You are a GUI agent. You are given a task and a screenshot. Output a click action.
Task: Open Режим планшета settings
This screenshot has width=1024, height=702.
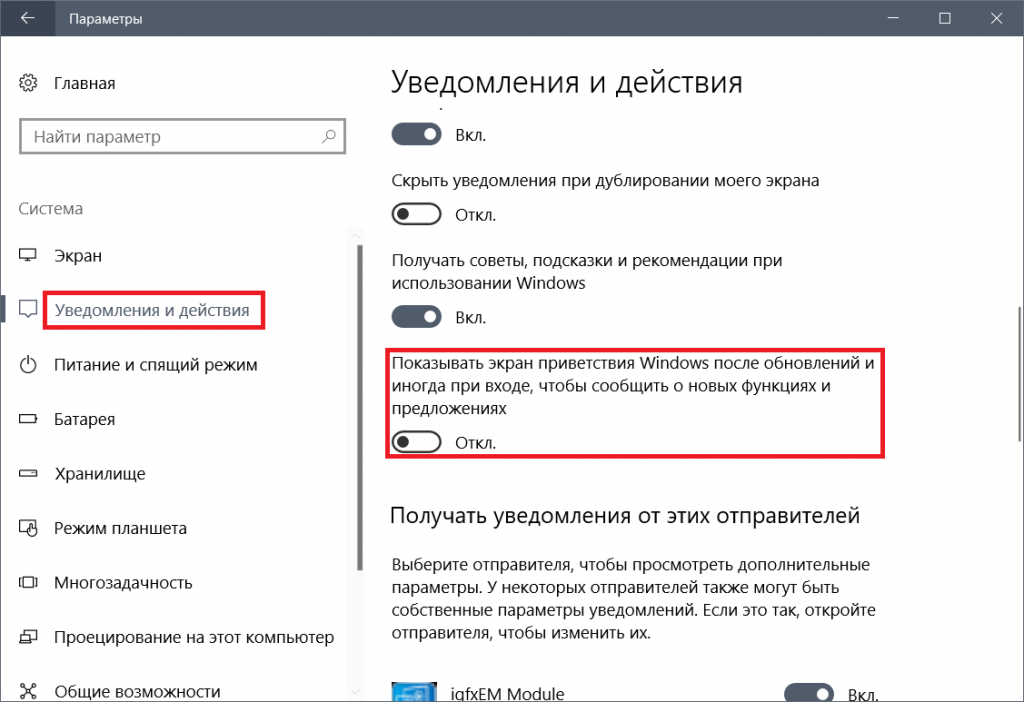[120, 528]
